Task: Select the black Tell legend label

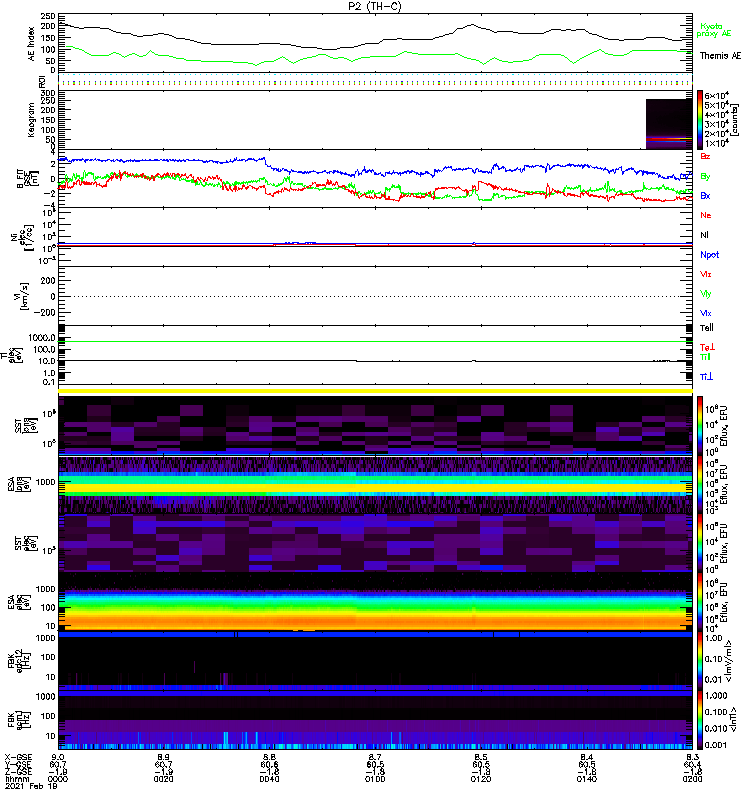Action: tap(706, 328)
